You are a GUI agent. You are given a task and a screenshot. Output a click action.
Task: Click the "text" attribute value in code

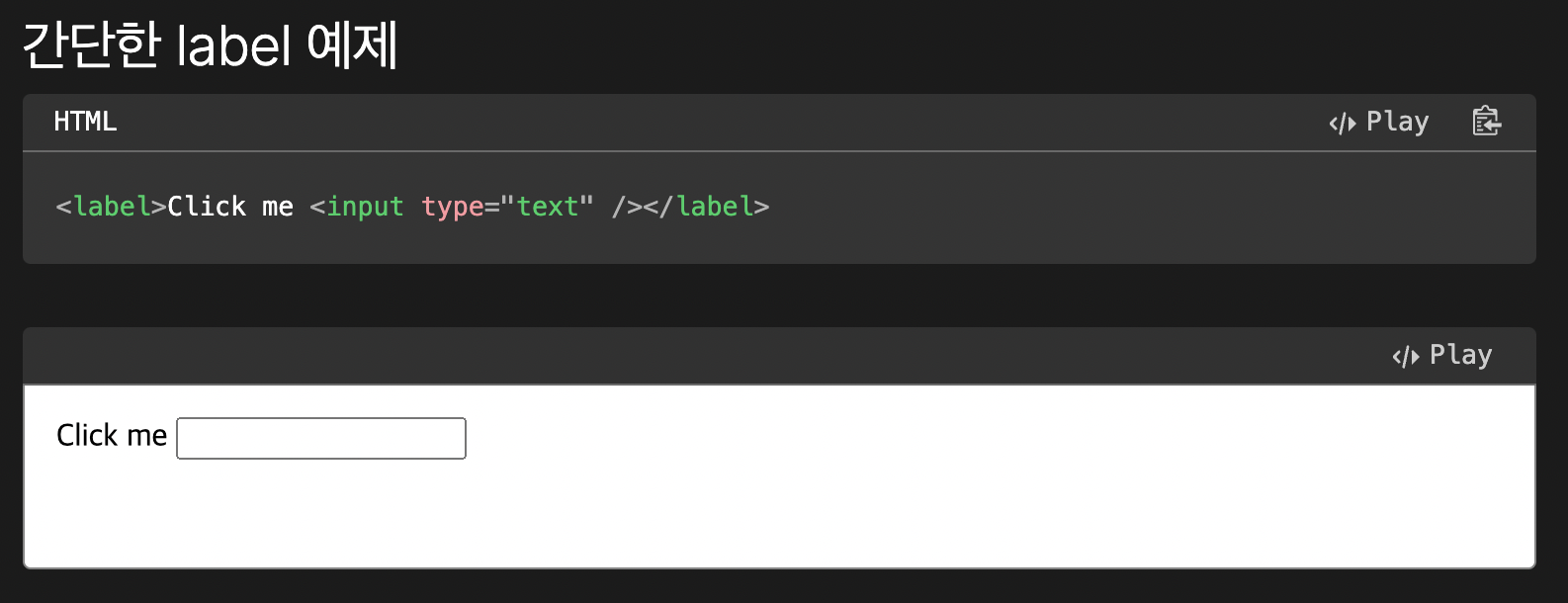click(x=547, y=207)
